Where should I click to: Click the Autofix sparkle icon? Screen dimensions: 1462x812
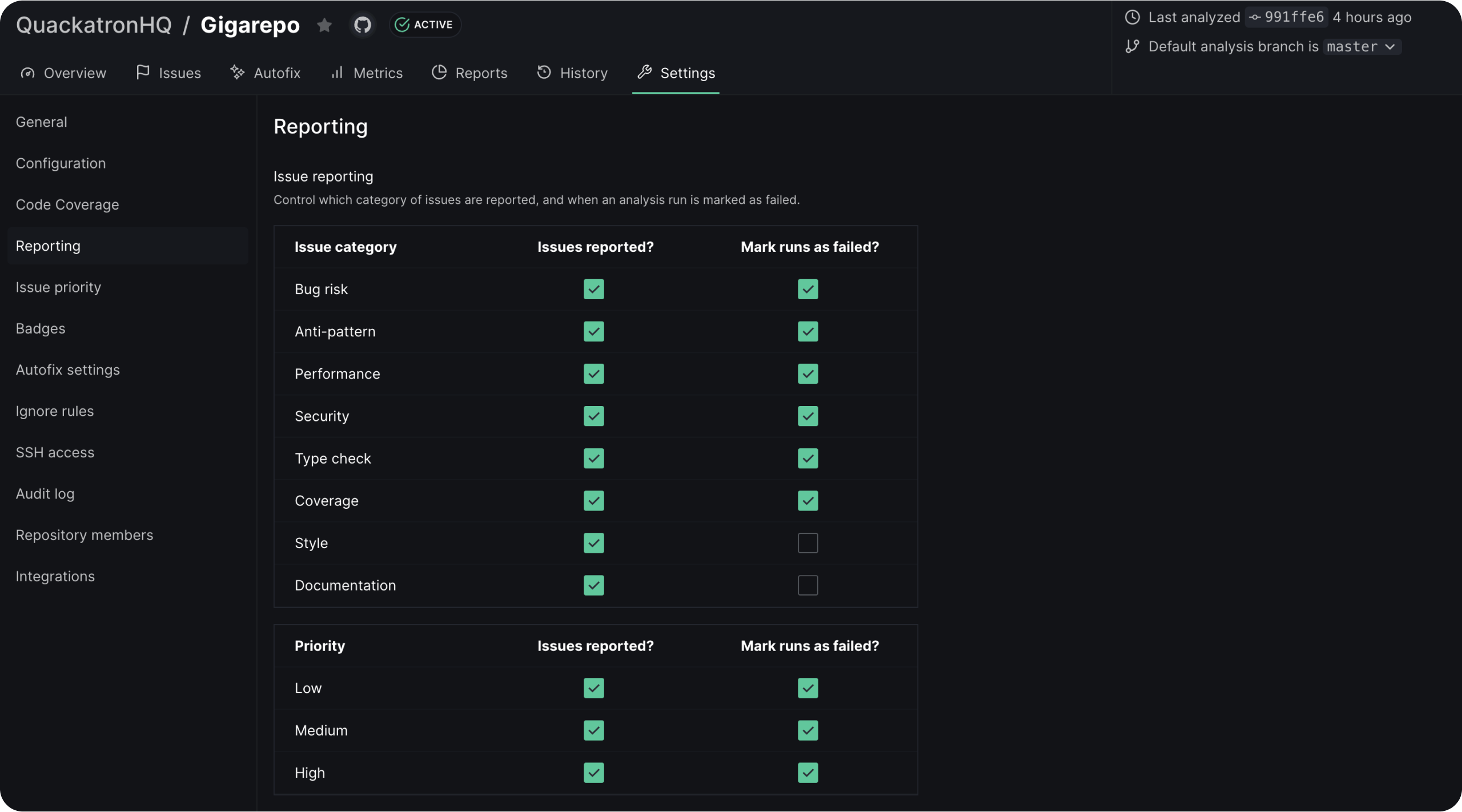pyautogui.click(x=238, y=73)
